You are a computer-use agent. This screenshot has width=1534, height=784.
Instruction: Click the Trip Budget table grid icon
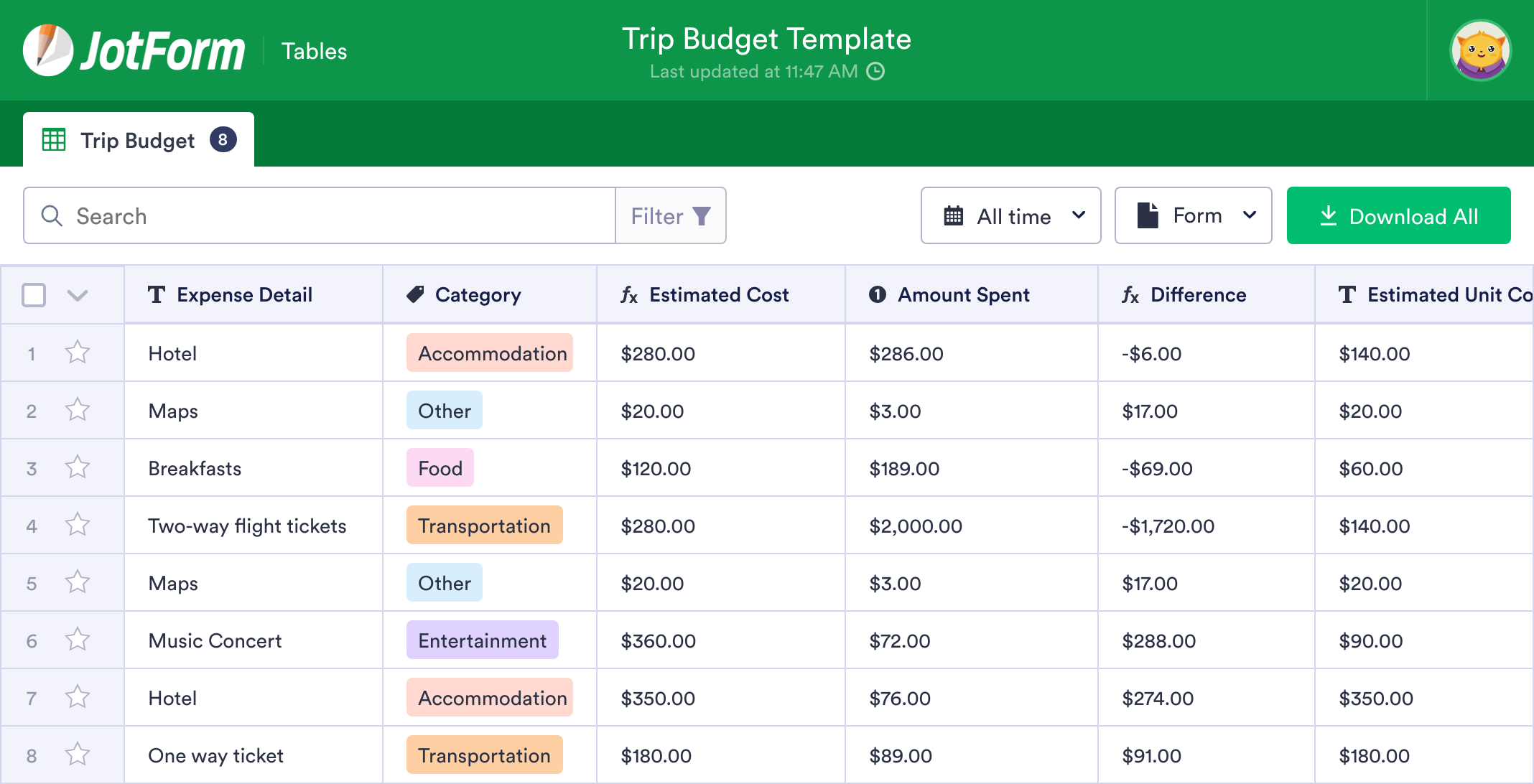[54, 140]
